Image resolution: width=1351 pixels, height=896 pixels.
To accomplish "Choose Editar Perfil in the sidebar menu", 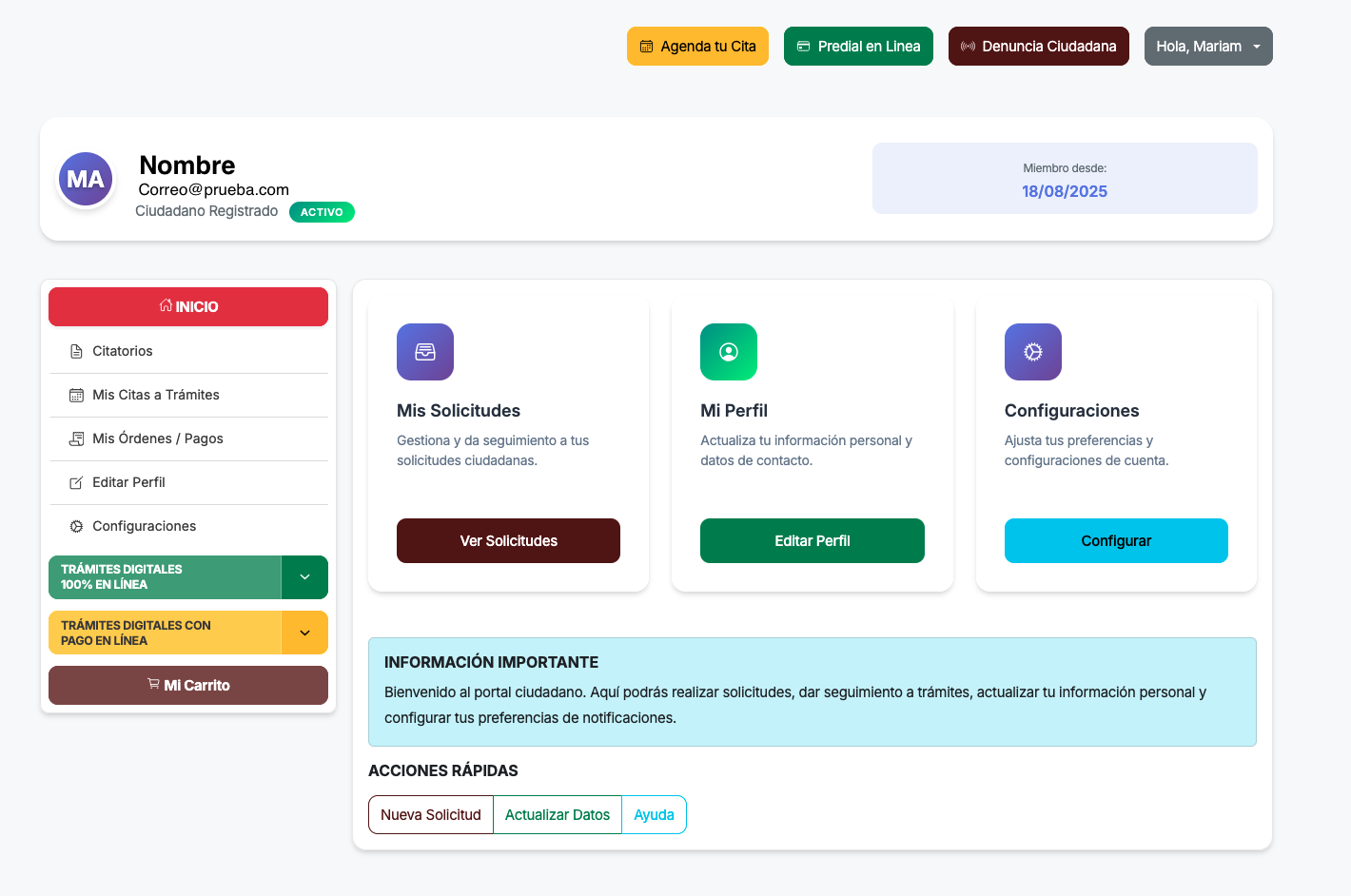I will click(188, 482).
